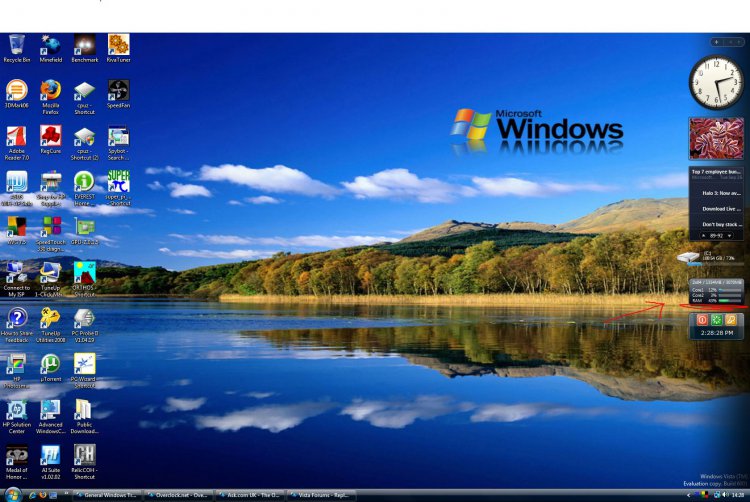This screenshot has width=750, height=502.
Task: Click the taskbar clock showing 14:28
Action: click(x=738, y=495)
